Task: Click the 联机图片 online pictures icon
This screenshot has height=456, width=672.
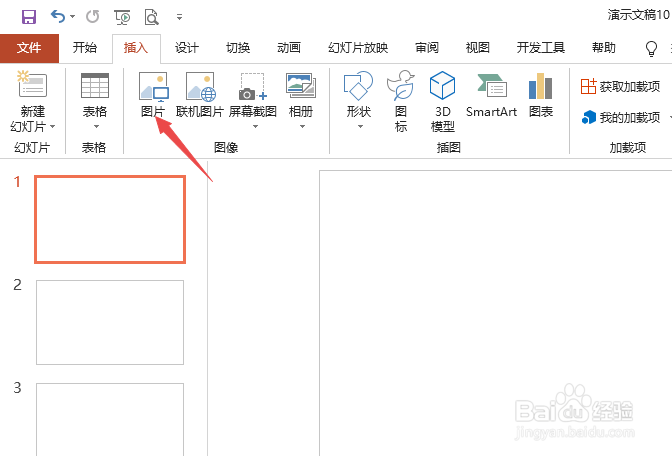Action: tap(200, 86)
